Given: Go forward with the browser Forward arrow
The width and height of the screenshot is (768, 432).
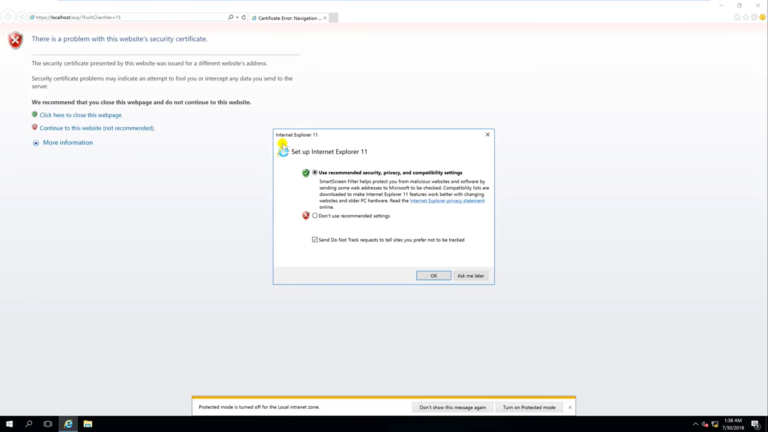Looking at the screenshot, I should tap(21, 17).
